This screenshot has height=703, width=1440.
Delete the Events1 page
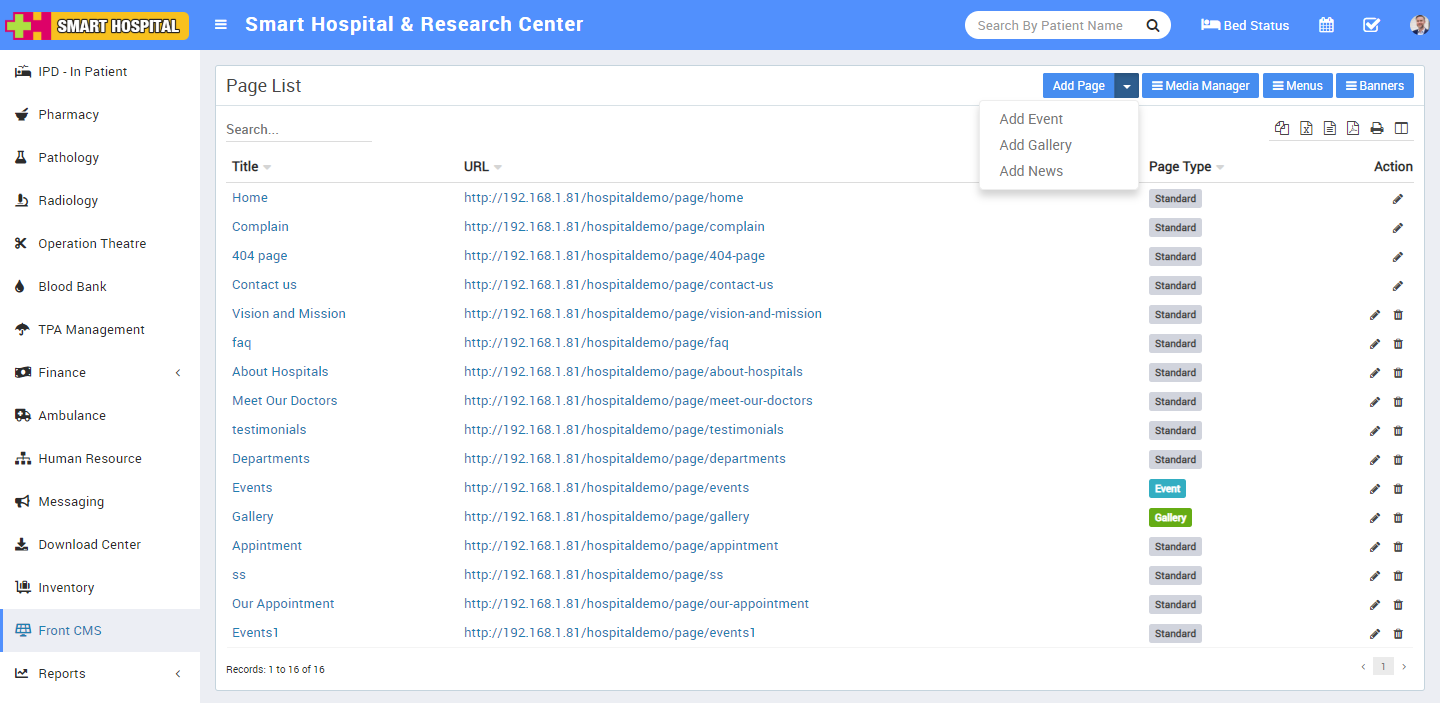point(1398,634)
